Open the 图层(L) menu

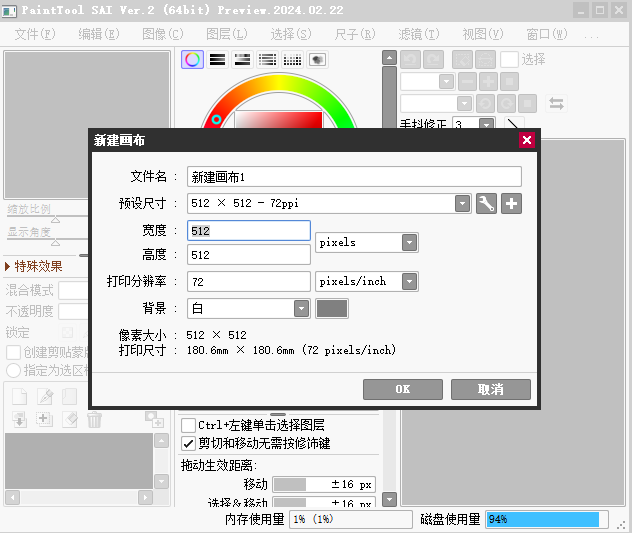click(227, 34)
